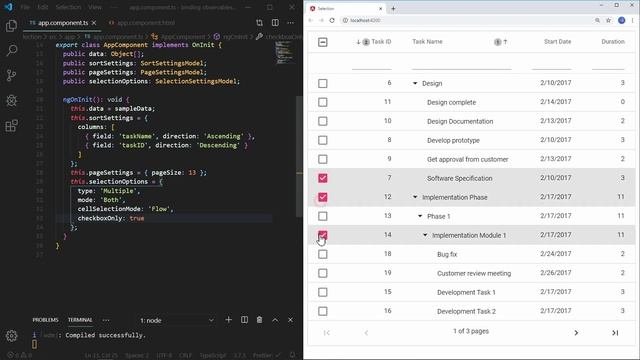Sort by the Task ID column header
This screenshot has width=640, height=360.
pos(381,42)
